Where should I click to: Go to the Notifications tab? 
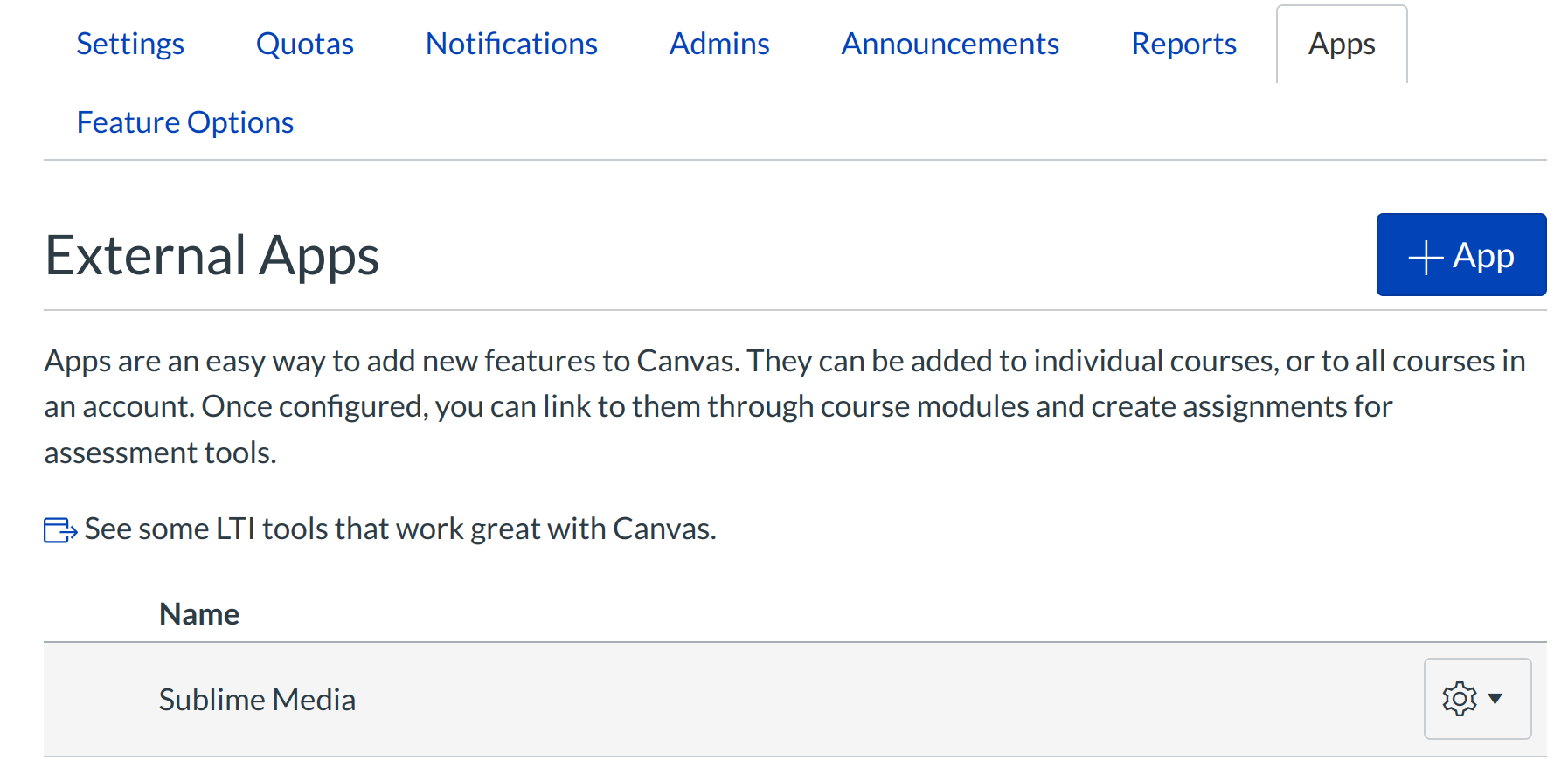tap(511, 44)
